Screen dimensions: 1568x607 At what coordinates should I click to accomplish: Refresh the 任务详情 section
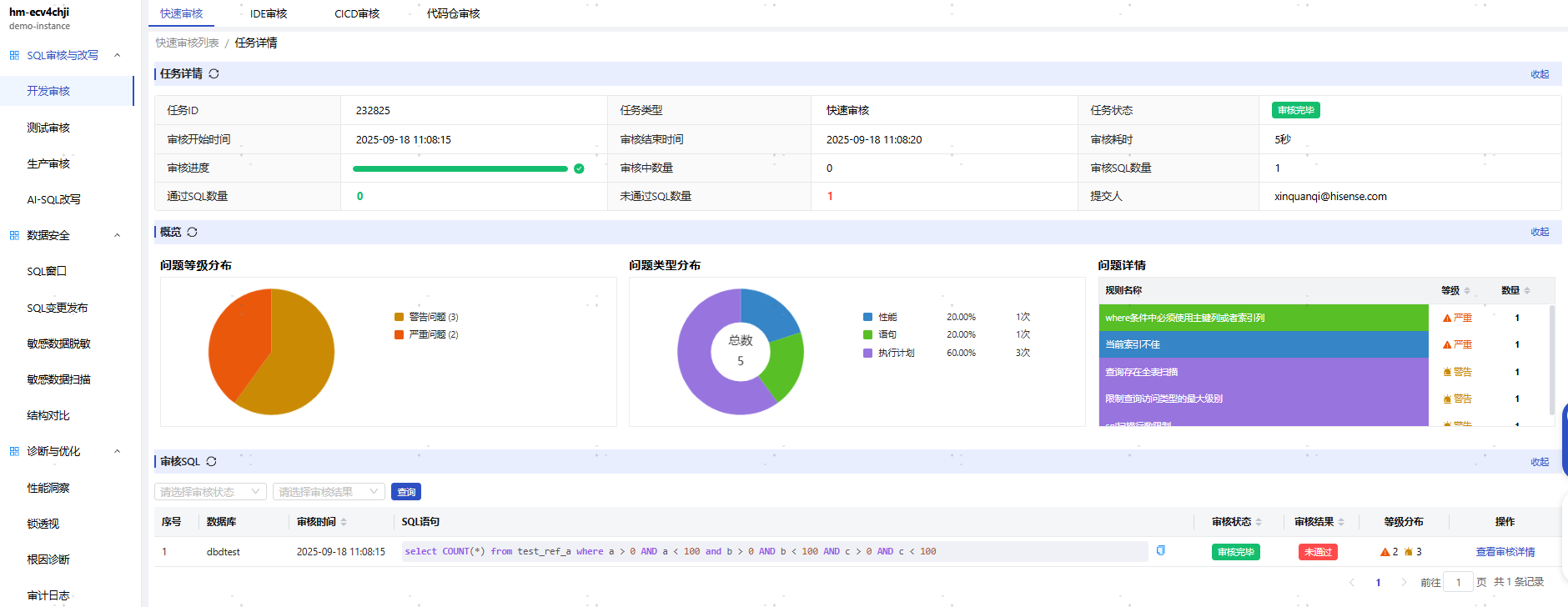[x=214, y=73]
